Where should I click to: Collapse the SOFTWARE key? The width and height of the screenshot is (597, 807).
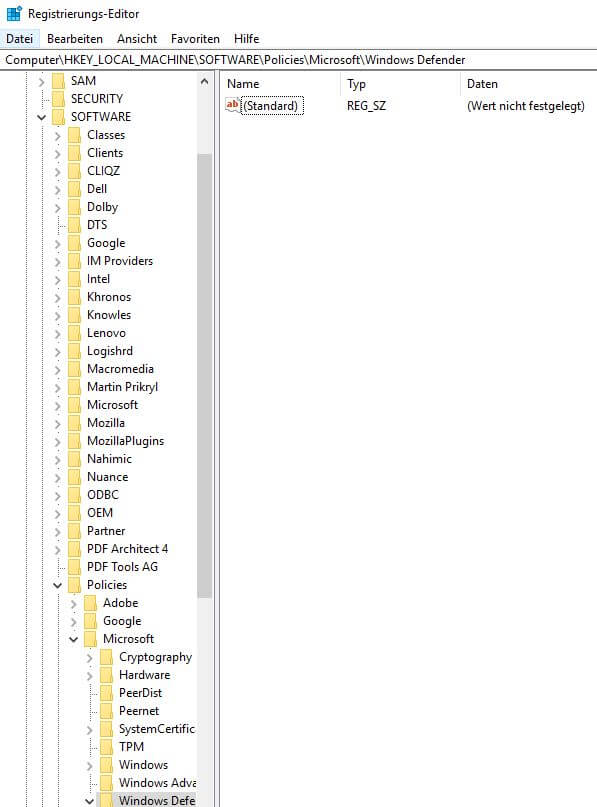pyautogui.click(x=41, y=117)
